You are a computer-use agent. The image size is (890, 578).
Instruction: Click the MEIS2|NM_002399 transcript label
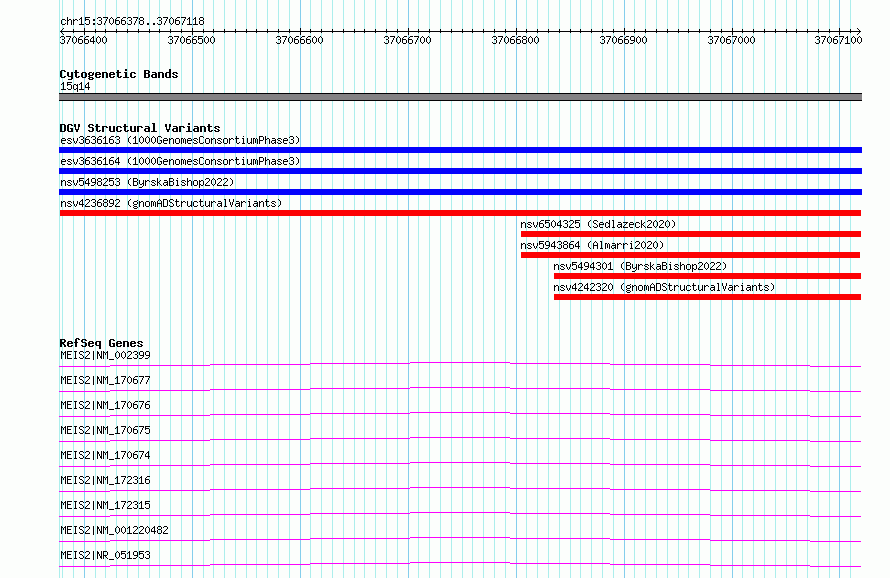[106, 355]
